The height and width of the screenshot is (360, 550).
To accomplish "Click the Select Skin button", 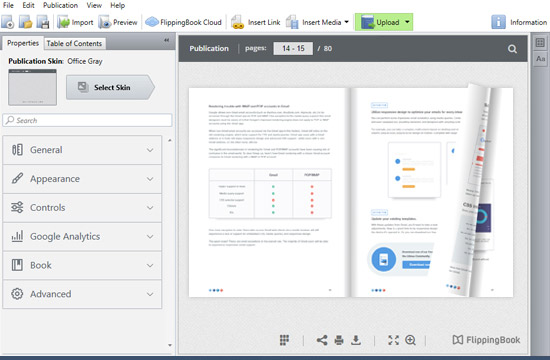I will [x=110, y=87].
